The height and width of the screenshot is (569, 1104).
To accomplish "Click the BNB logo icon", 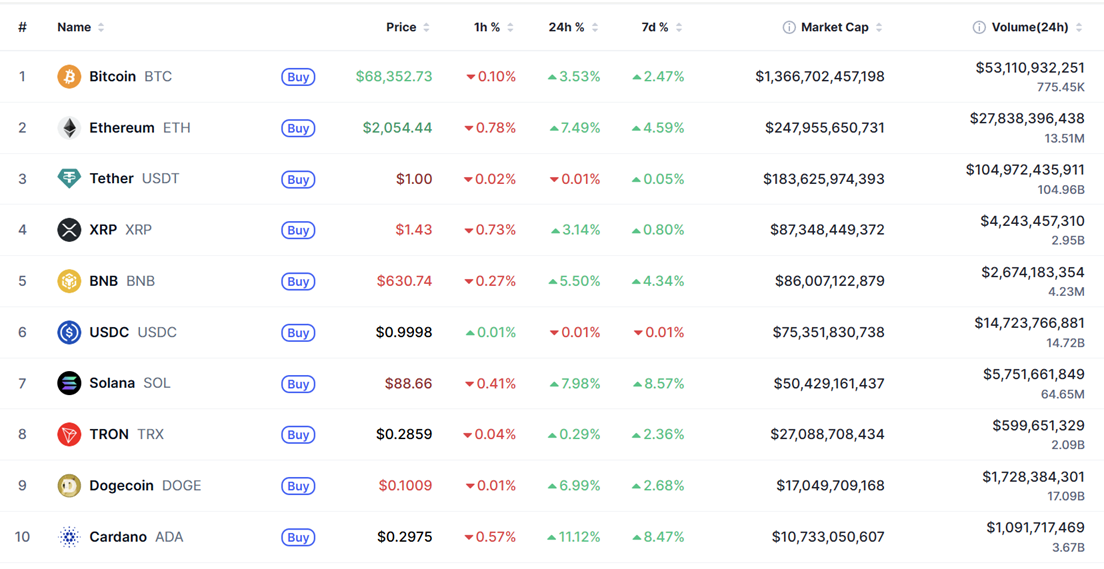I will (69, 281).
